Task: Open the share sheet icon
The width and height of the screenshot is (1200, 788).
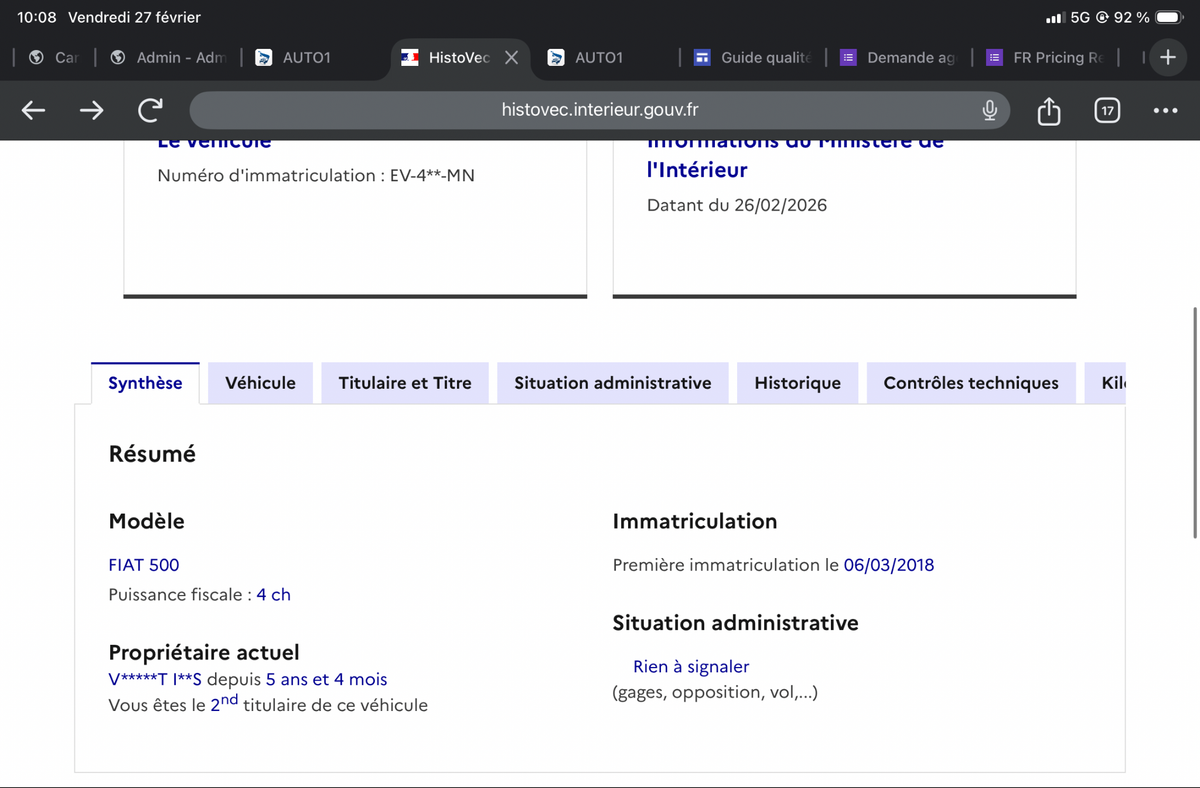Action: click(1048, 110)
